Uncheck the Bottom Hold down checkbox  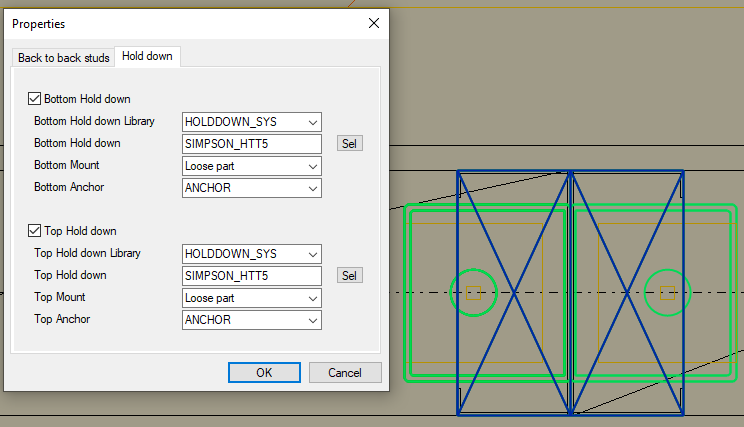[x=35, y=99]
